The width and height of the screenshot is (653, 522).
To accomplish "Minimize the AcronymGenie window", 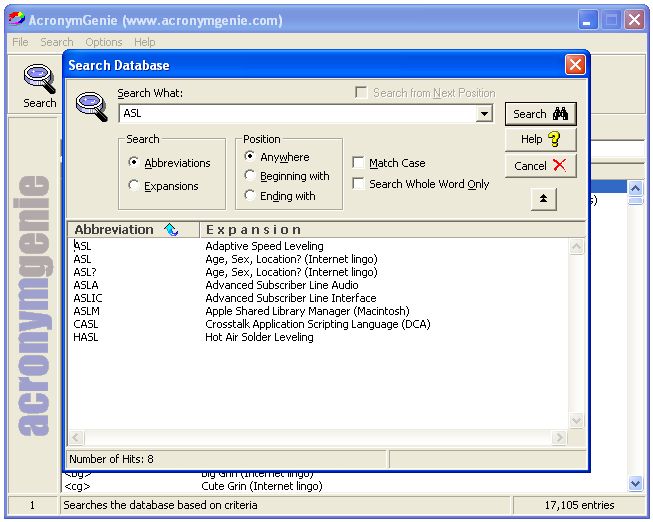I will pyautogui.click(x=588, y=20).
